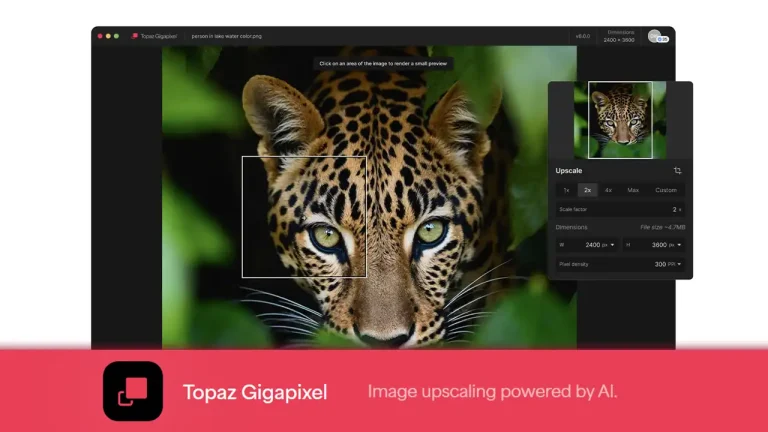Click the version label v8.0.0

[x=583, y=36]
